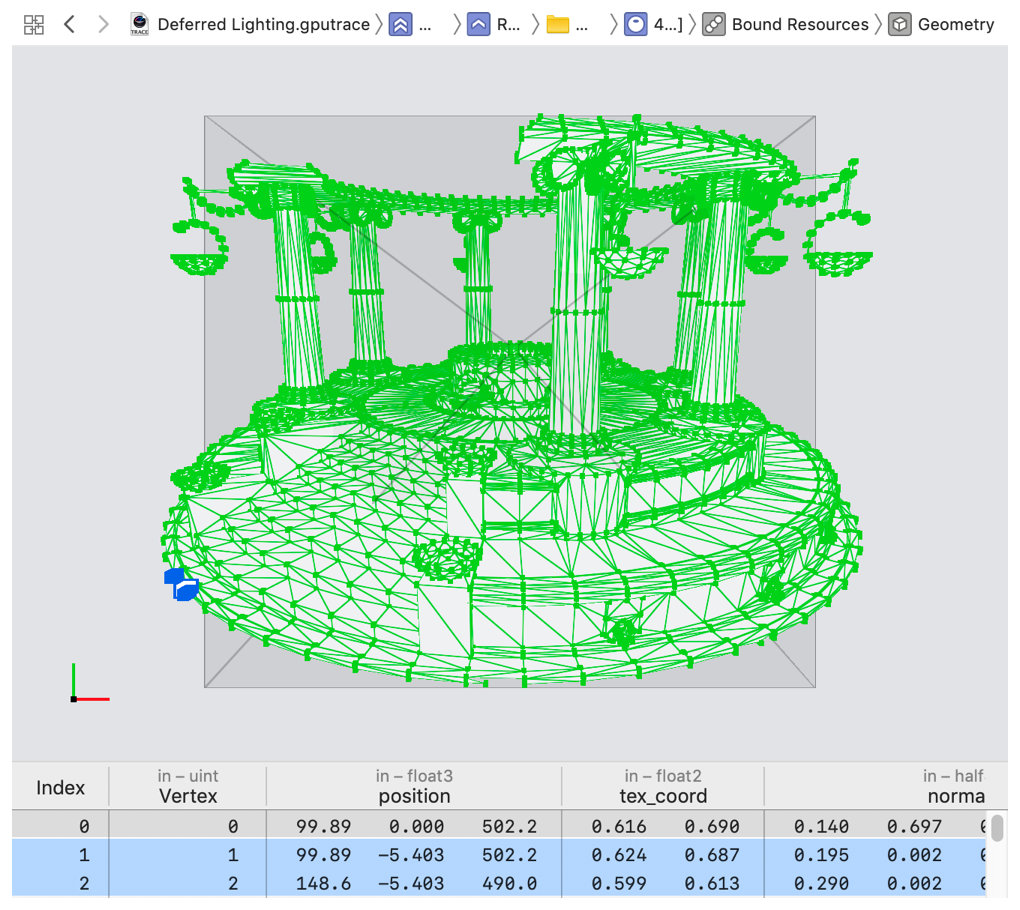Click tex_coord value 0.616
Image resolution: width=1020 pixels, height=910 pixels.
tap(619, 826)
